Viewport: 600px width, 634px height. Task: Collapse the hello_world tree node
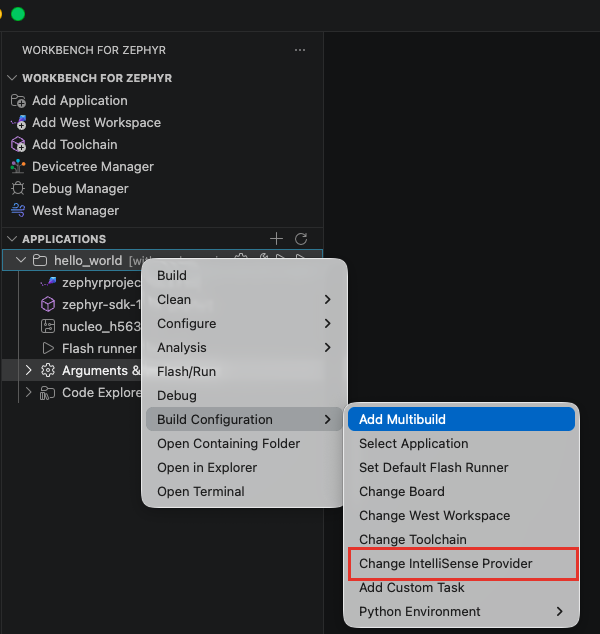21,260
